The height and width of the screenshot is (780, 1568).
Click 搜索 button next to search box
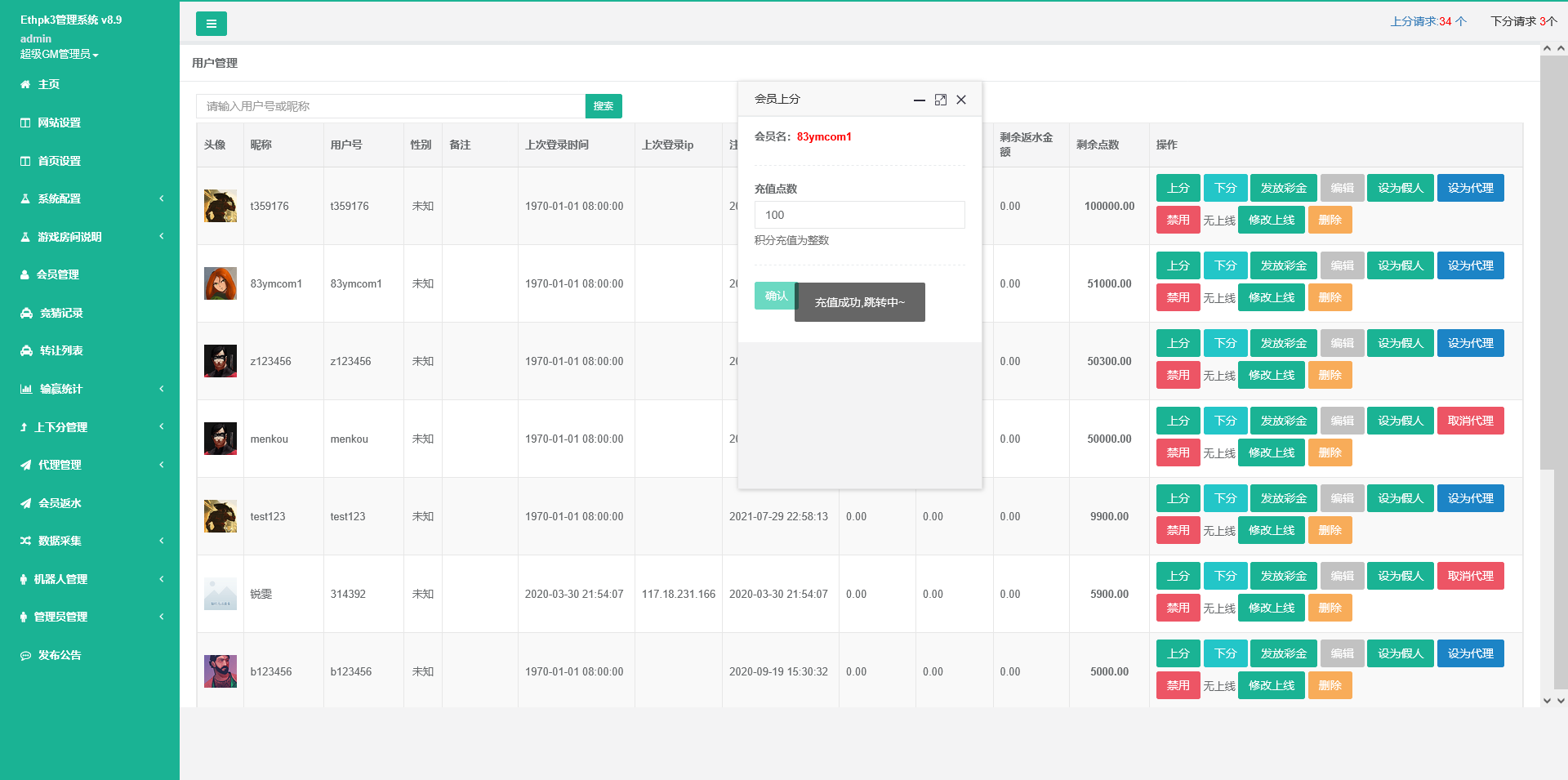[604, 106]
